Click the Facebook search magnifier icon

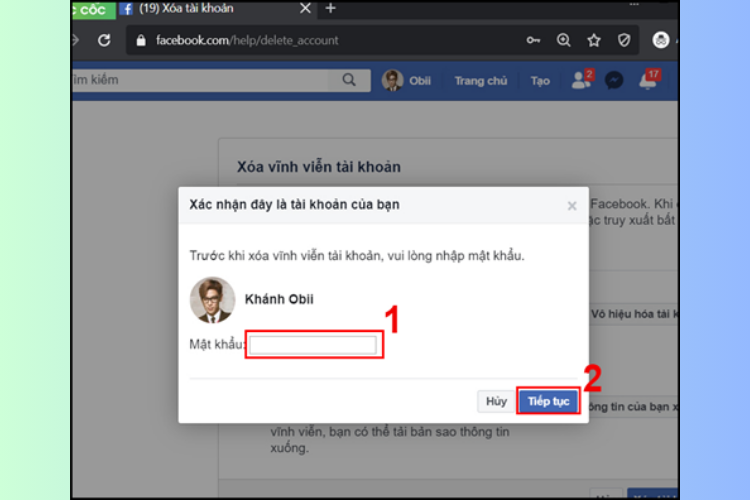pos(349,80)
